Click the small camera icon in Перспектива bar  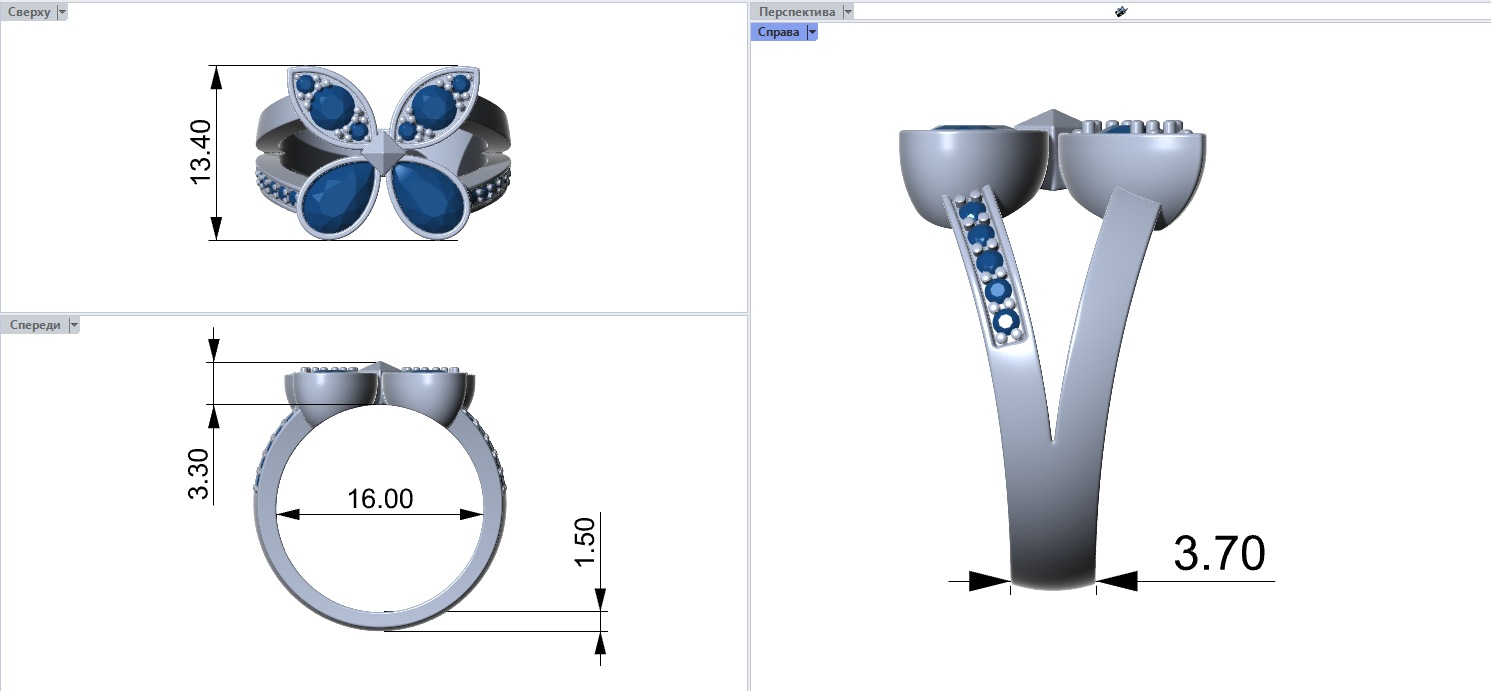click(x=1121, y=12)
